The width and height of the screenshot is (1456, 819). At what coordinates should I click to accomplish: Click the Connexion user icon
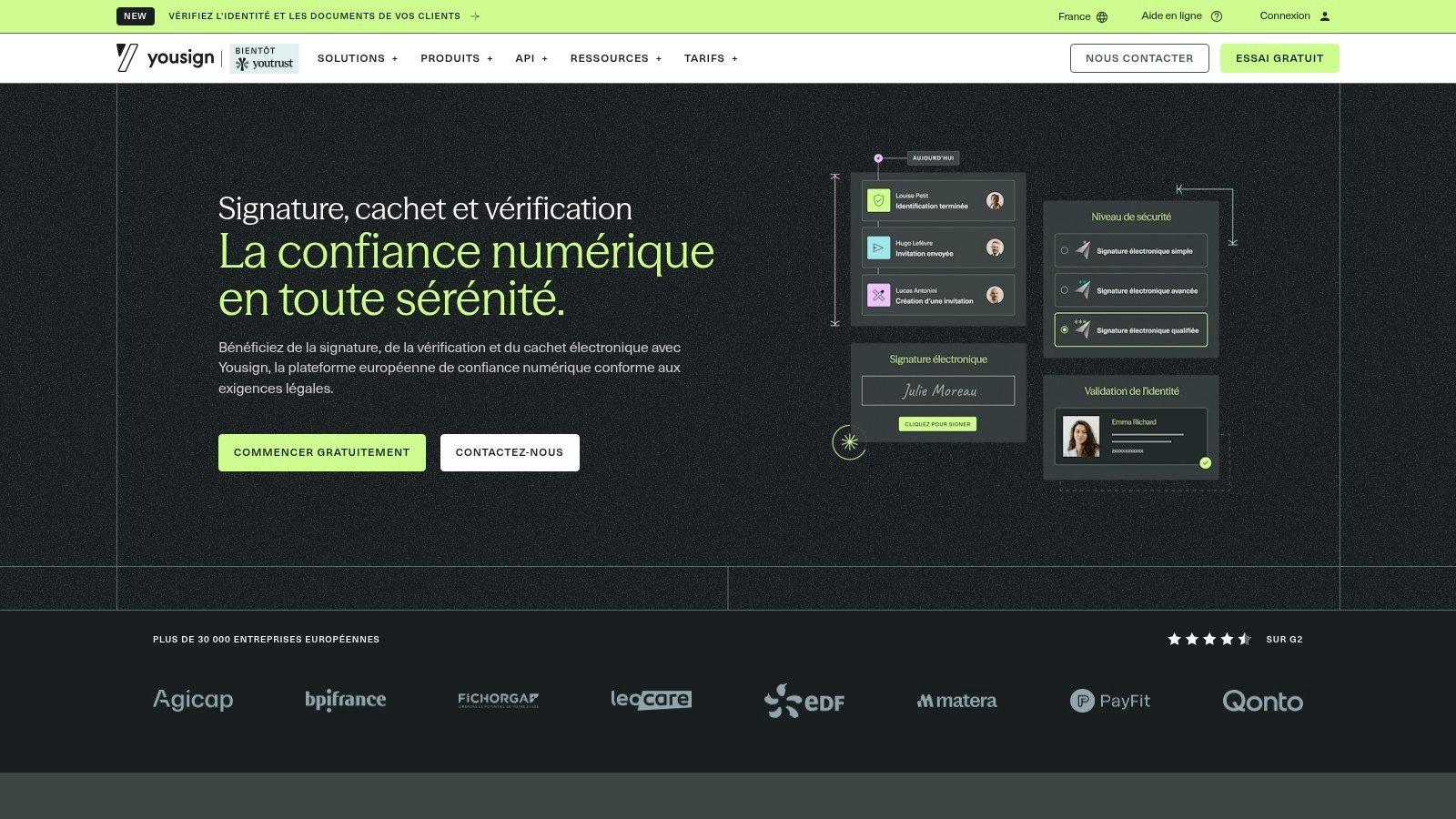1325,15
